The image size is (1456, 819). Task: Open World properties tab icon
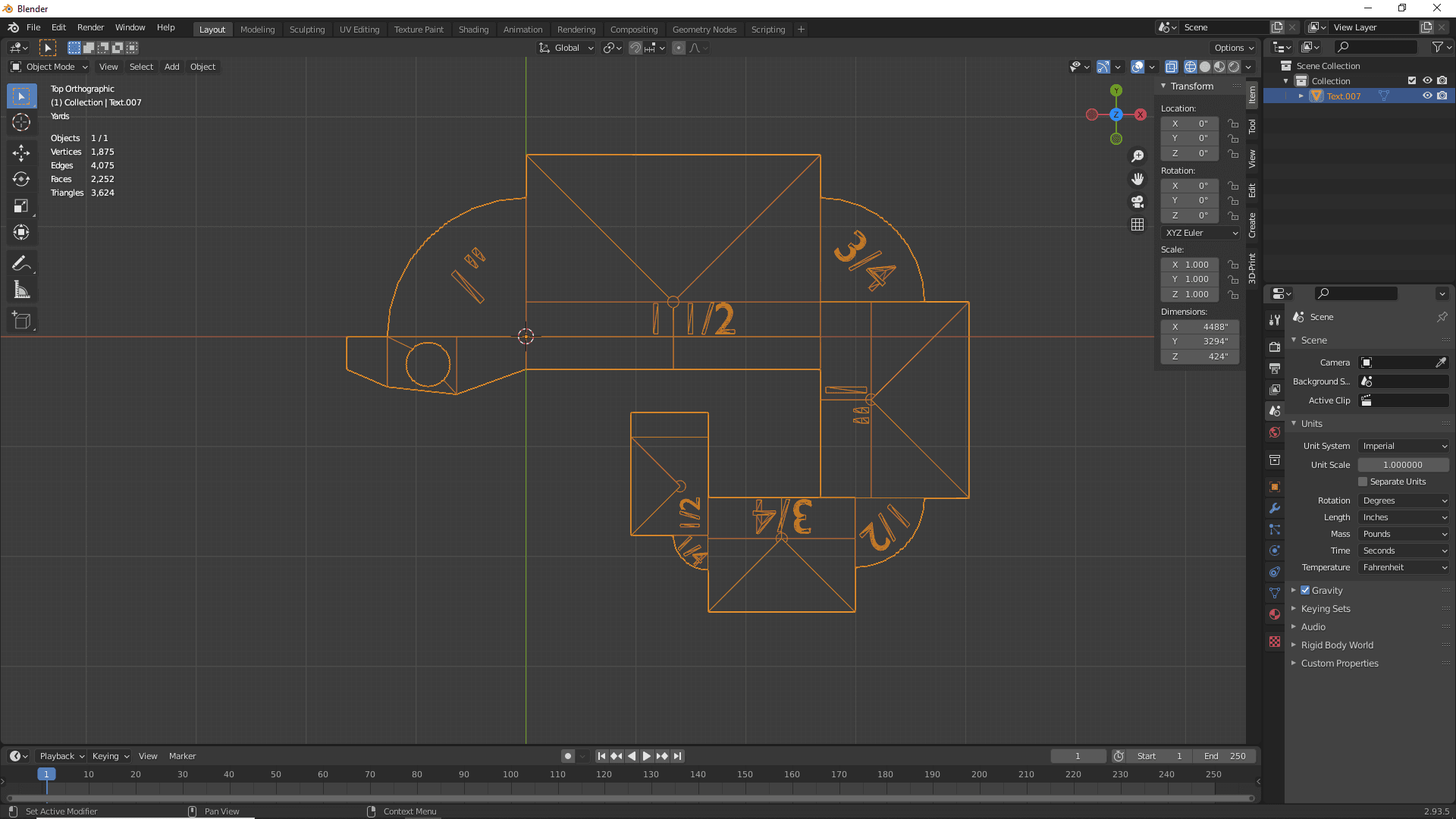[1275, 432]
